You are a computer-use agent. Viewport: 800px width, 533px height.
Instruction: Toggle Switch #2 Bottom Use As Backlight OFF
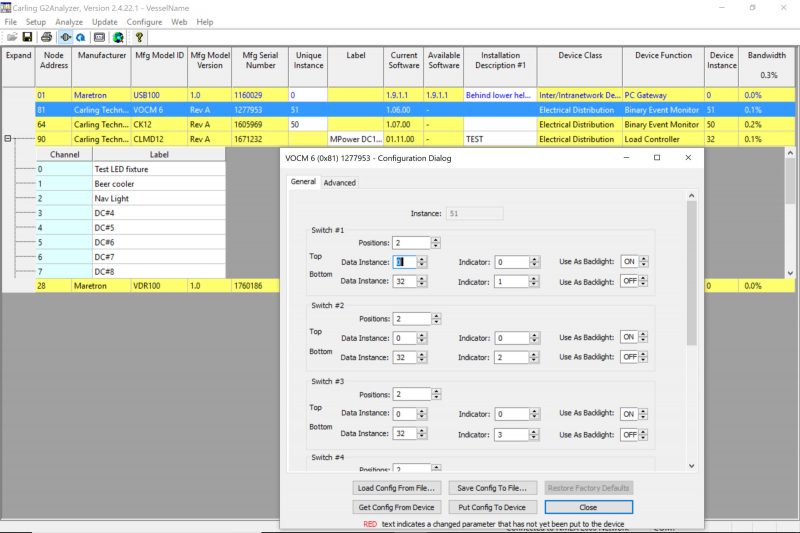(x=634, y=357)
